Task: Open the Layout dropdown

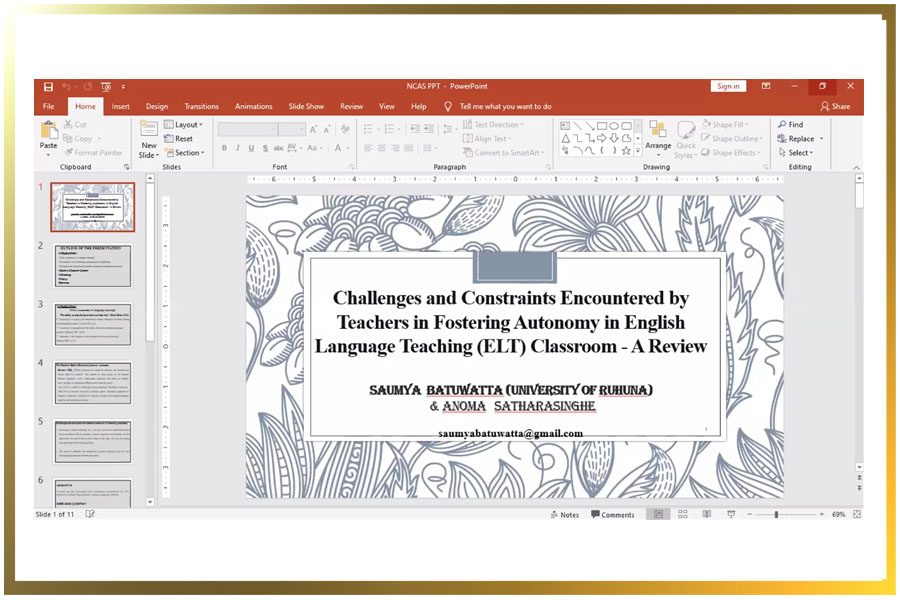Action: point(183,125)
